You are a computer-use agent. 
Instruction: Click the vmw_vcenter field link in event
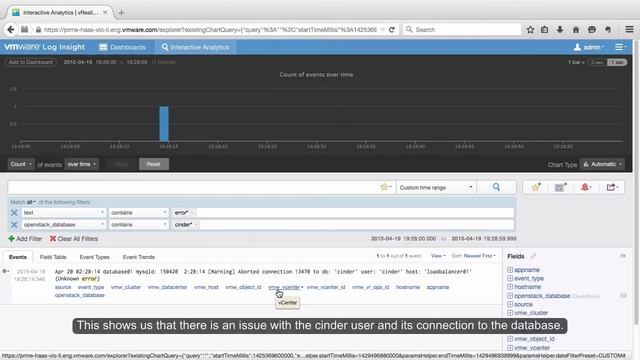(x=284, y=287)
